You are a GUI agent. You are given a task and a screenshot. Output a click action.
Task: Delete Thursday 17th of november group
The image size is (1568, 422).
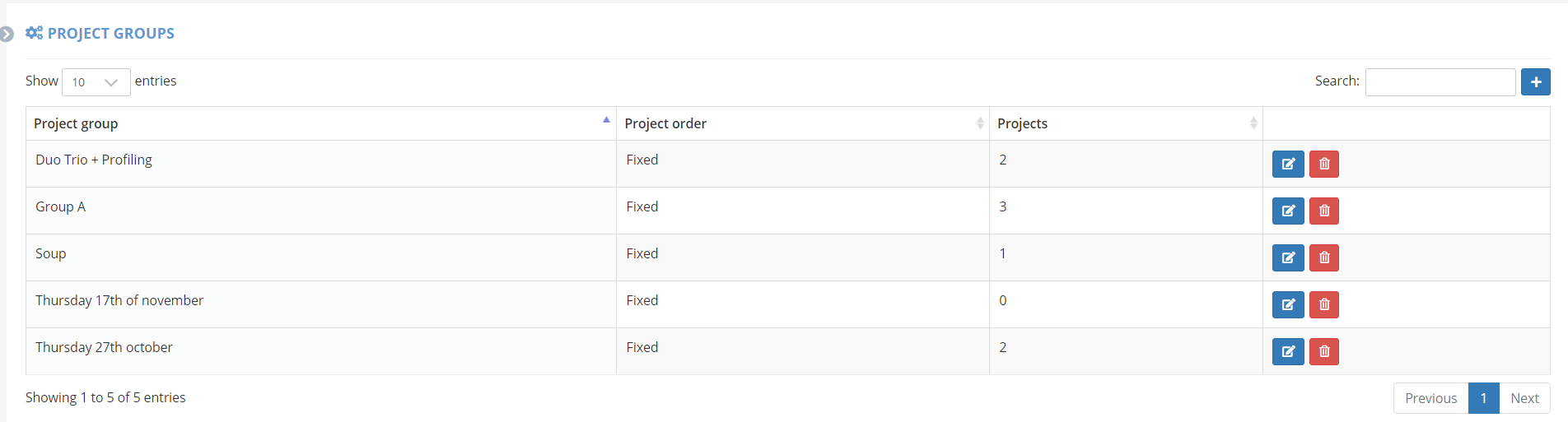[1324, 305]
